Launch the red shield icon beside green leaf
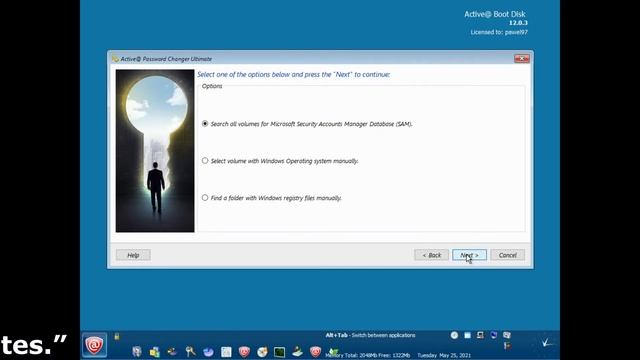Viewport: 640px width, 360px height. coord(315,351)
